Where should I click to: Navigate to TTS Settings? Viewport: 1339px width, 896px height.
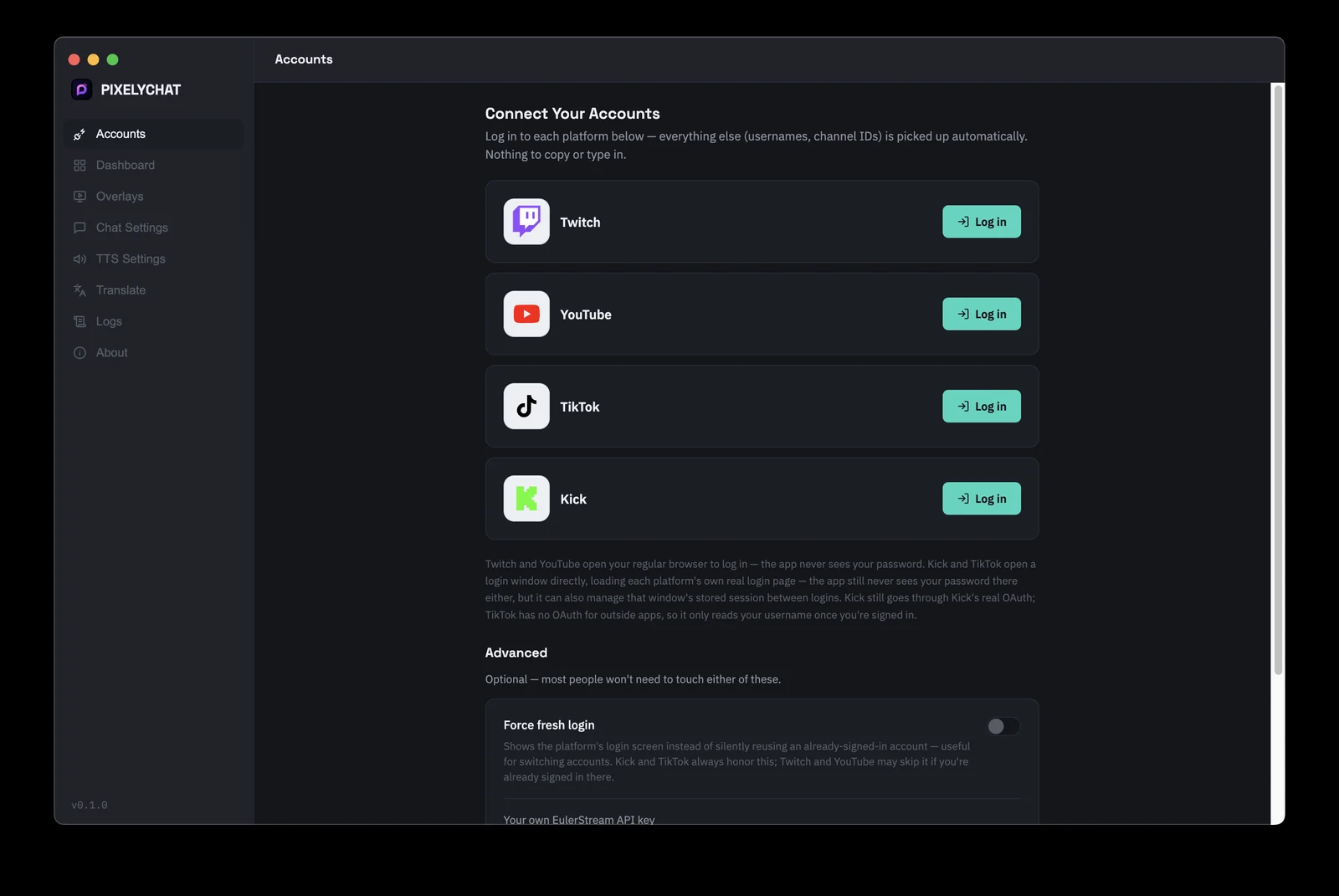pos(153,259)
